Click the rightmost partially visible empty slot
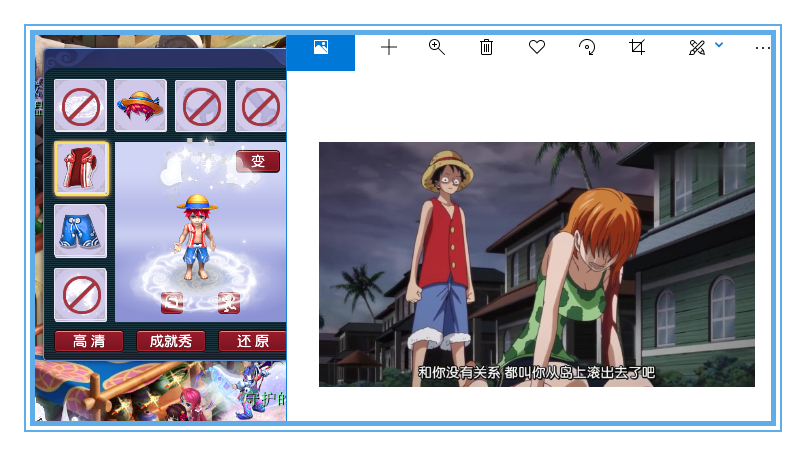The width and height of the screenshot is (806, 456). (x=261, y=105)
